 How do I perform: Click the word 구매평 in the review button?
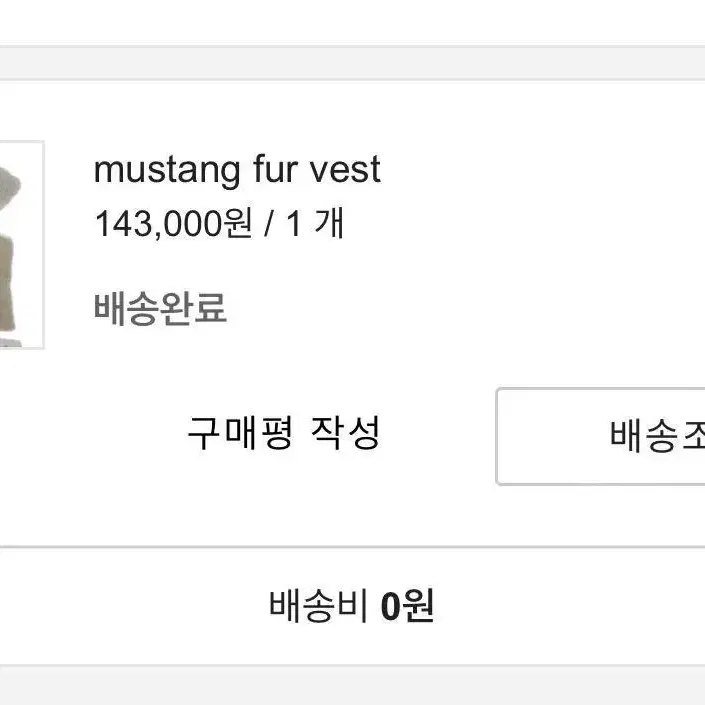pos(241,433)
